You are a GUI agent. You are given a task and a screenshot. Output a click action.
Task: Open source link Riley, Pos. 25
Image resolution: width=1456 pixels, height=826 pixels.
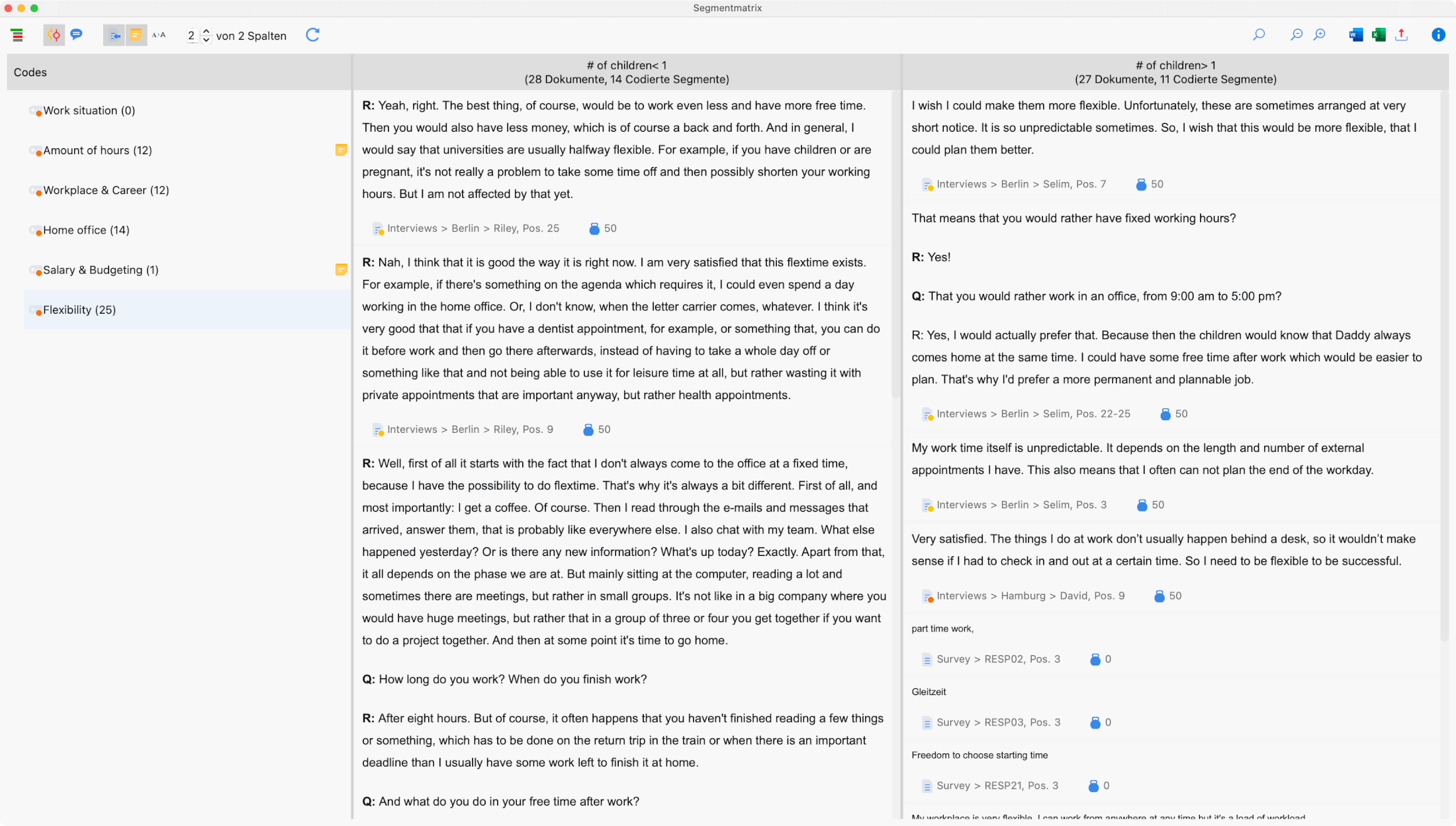473,228
